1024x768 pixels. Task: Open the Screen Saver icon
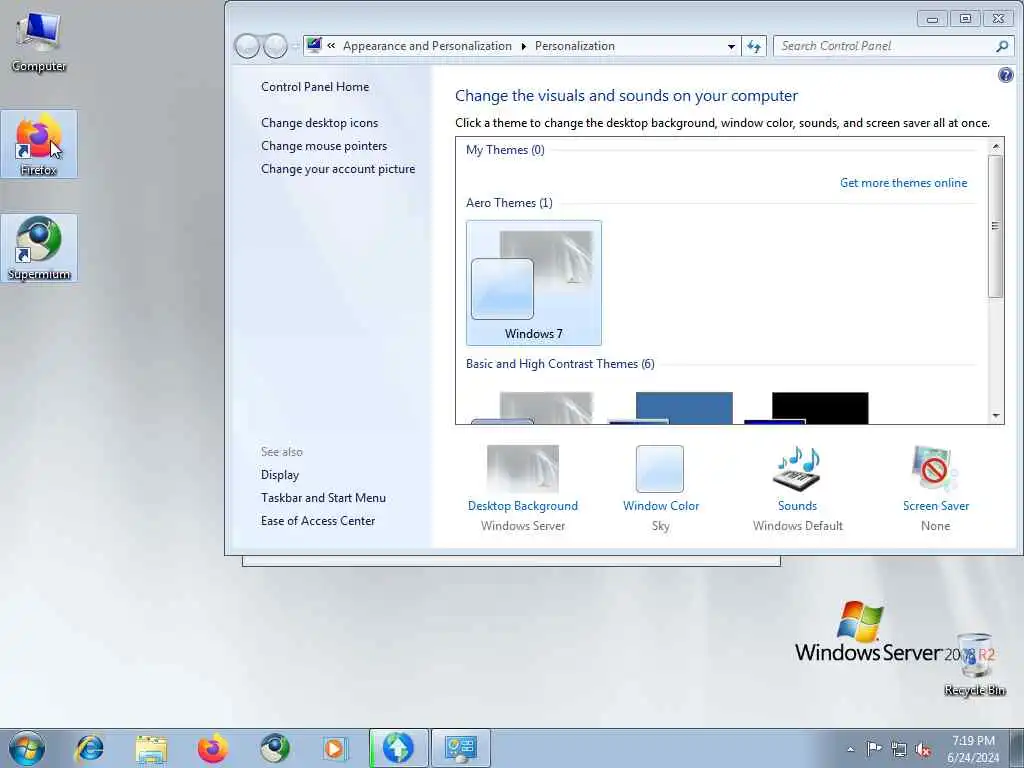coord(935,468)
